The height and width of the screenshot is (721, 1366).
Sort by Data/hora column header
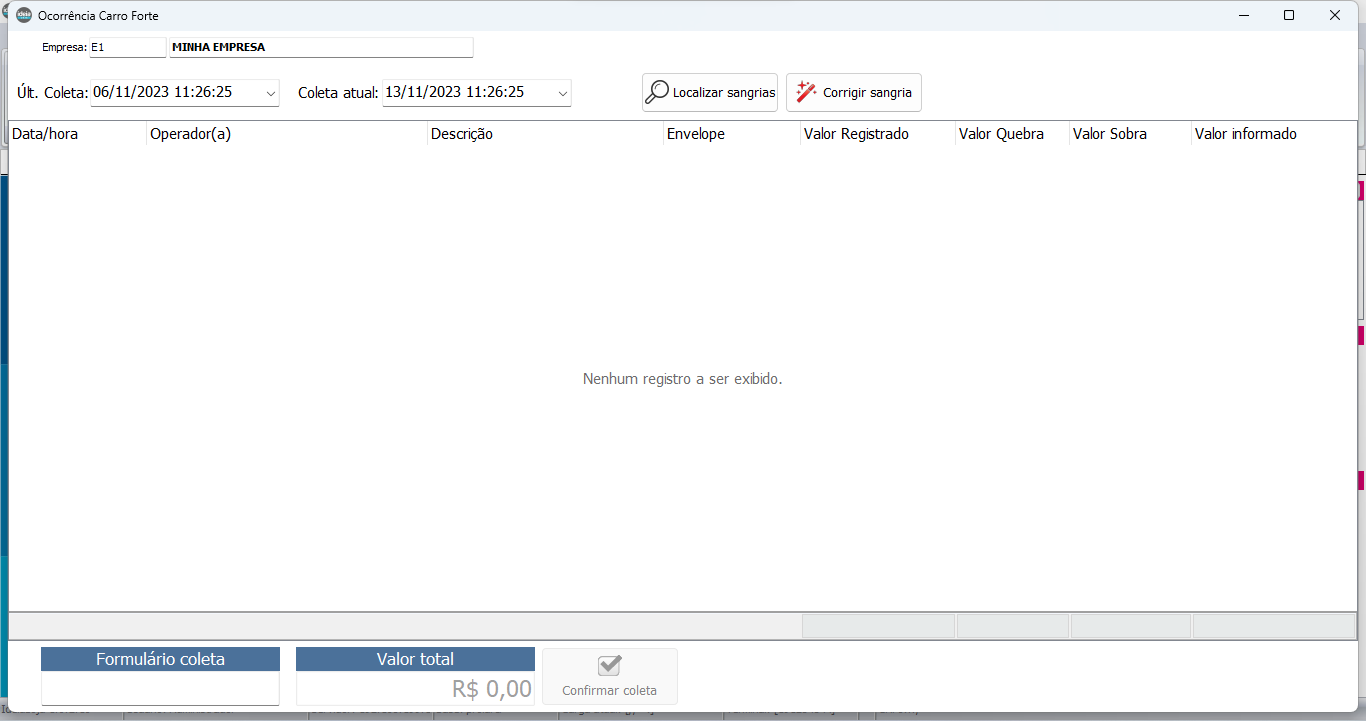76,134
